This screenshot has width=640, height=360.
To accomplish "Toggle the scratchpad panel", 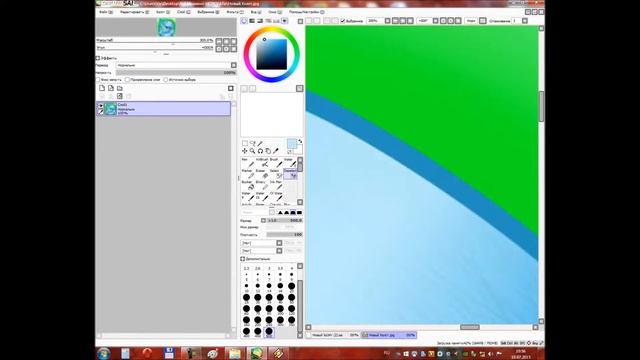I will (x=284, y=20).
